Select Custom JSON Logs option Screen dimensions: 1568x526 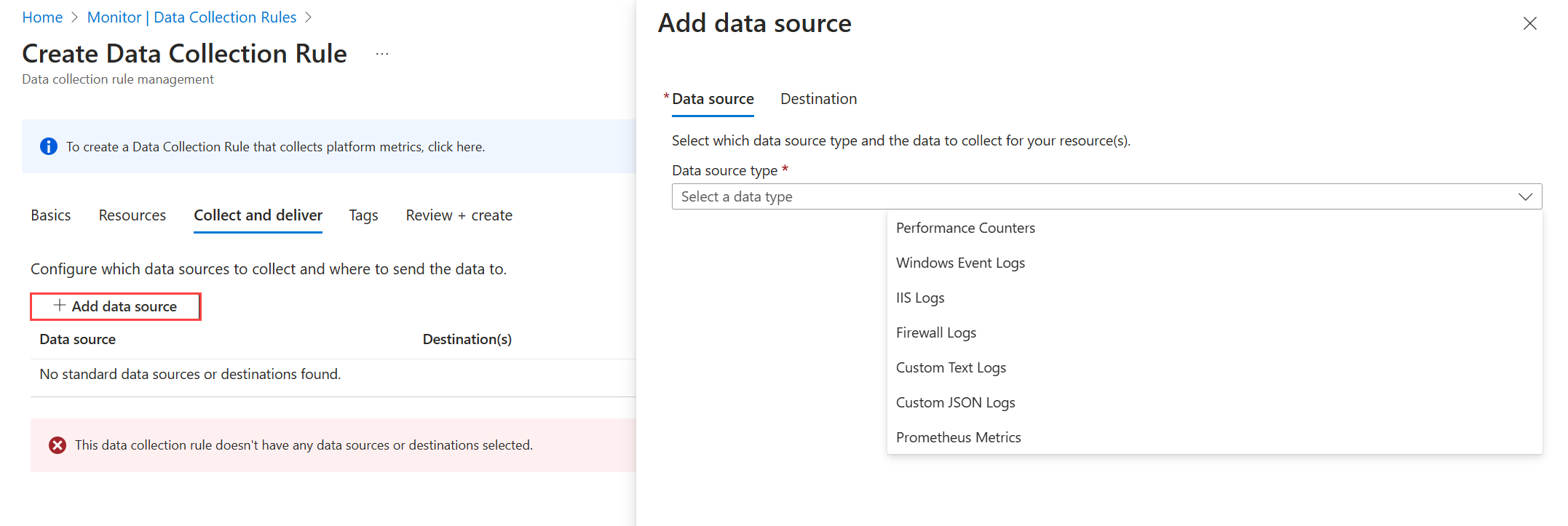pyautogui.click(x=955, y=402)
